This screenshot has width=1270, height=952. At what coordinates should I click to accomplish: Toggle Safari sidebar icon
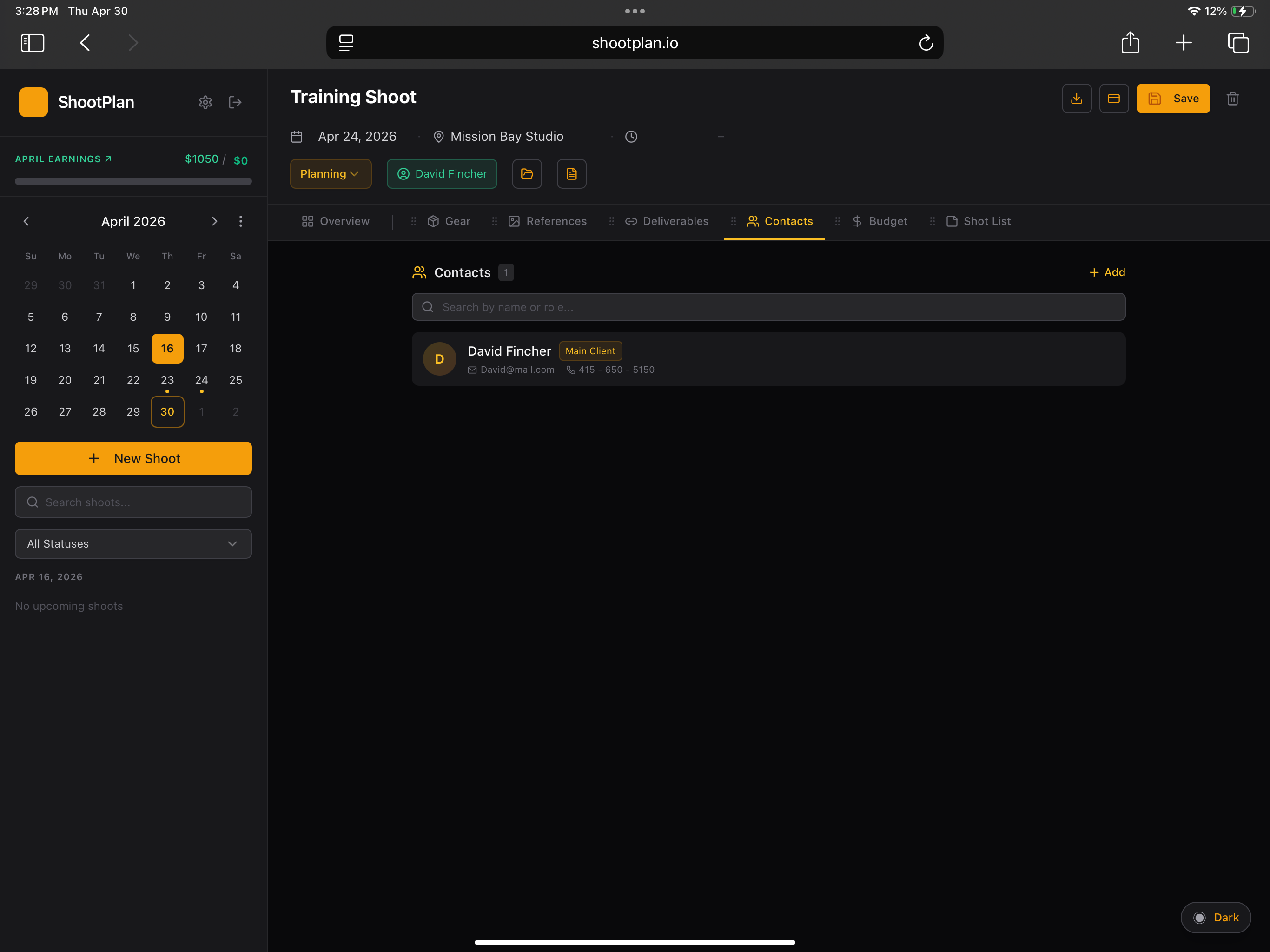point(33,42)
